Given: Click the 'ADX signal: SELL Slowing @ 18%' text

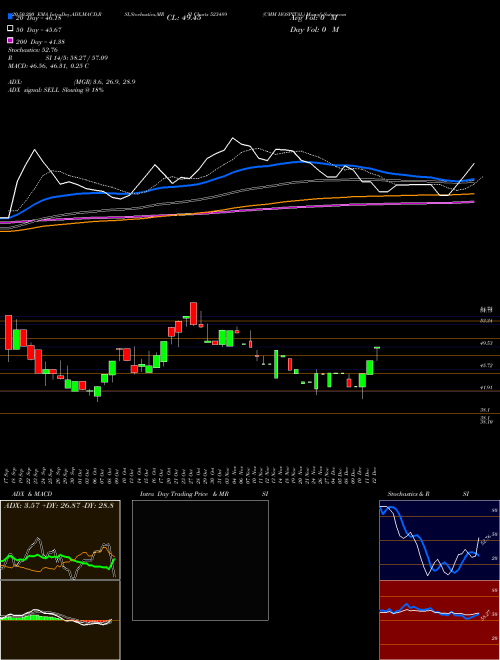Looking at the screenshot, I should tap(56, 90).
